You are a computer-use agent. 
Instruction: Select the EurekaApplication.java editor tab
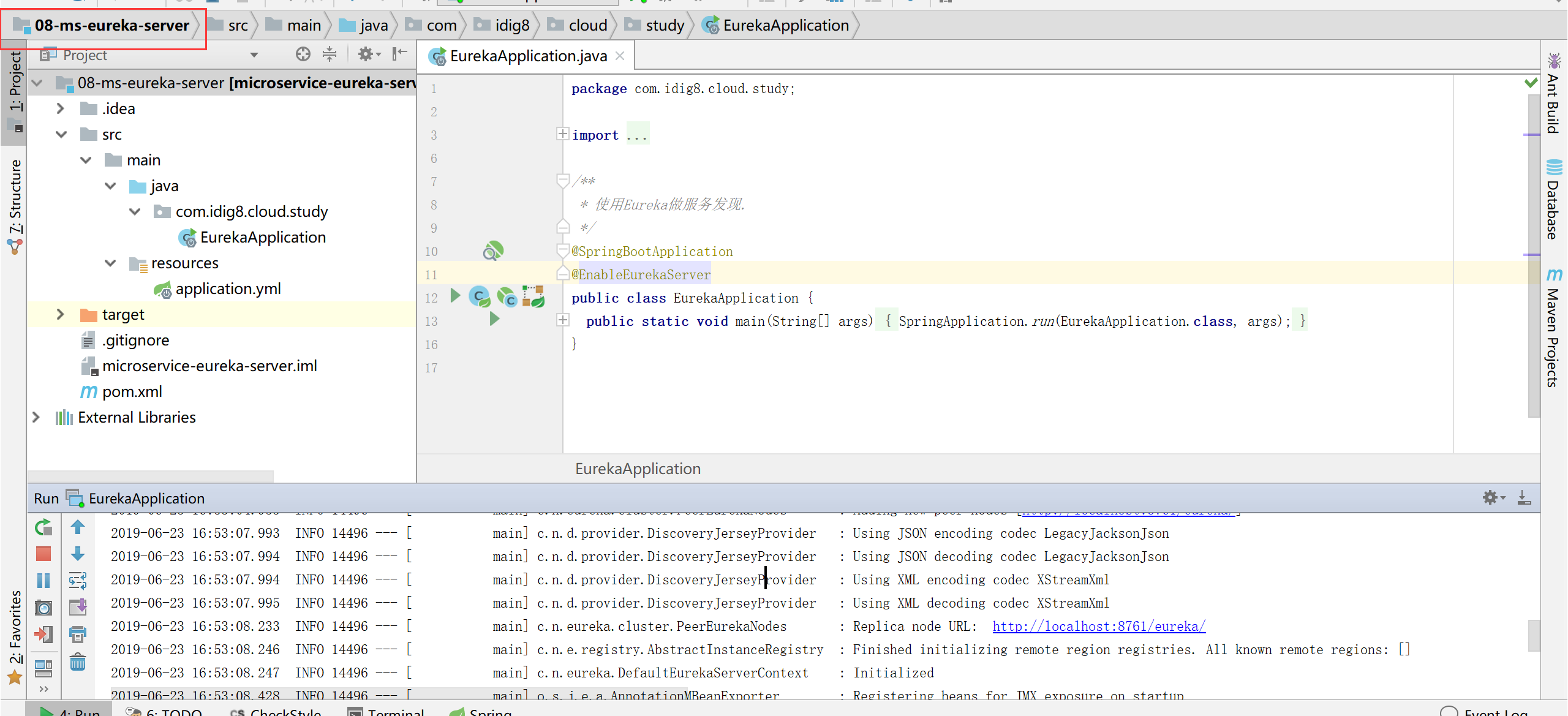(527, 56)
